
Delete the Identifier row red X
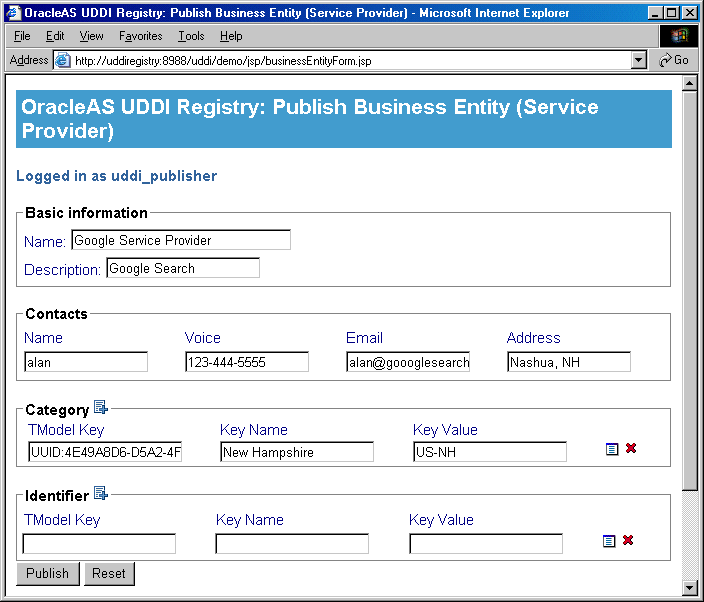[x=628, y=540]
